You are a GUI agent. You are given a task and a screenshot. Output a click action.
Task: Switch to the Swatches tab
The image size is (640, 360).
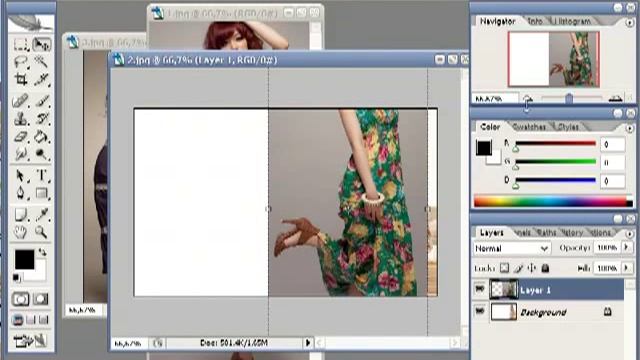(529, 127)
